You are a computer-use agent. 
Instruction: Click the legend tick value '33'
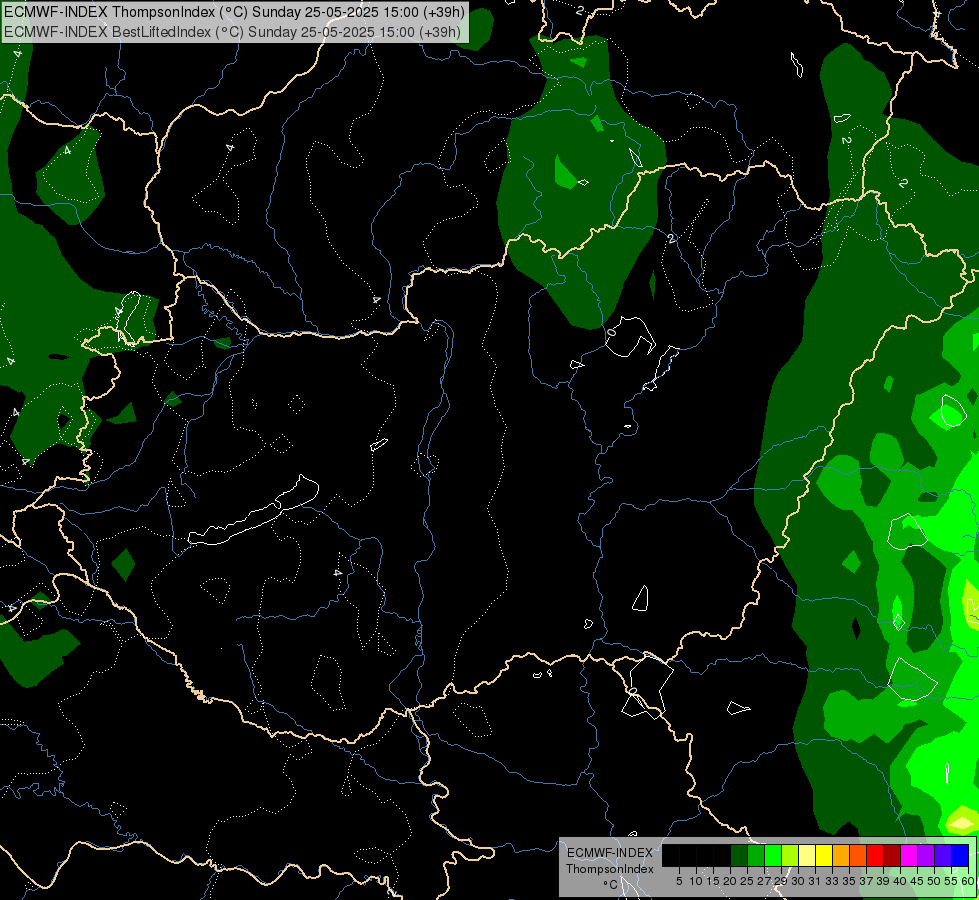(832, 881)
